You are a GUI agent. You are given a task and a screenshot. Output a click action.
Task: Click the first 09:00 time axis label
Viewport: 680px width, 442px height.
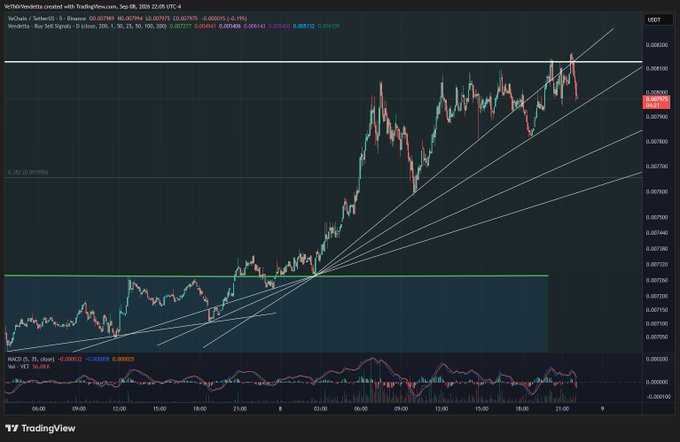coord(79,409)
